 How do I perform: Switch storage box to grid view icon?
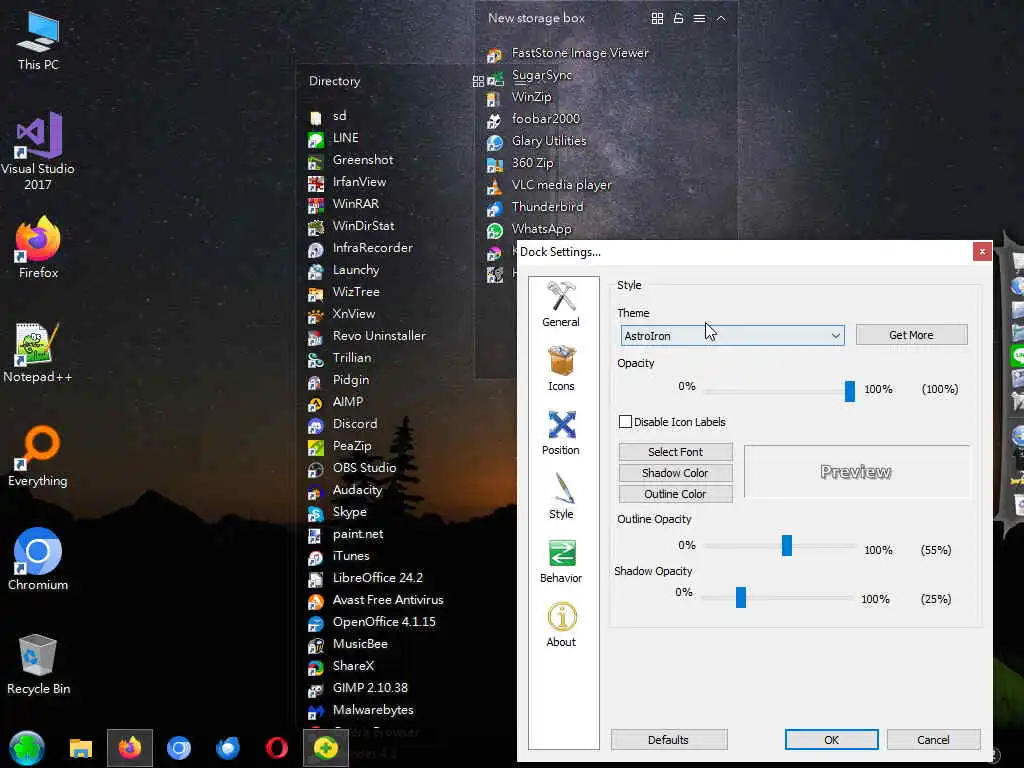coord(657,18)
